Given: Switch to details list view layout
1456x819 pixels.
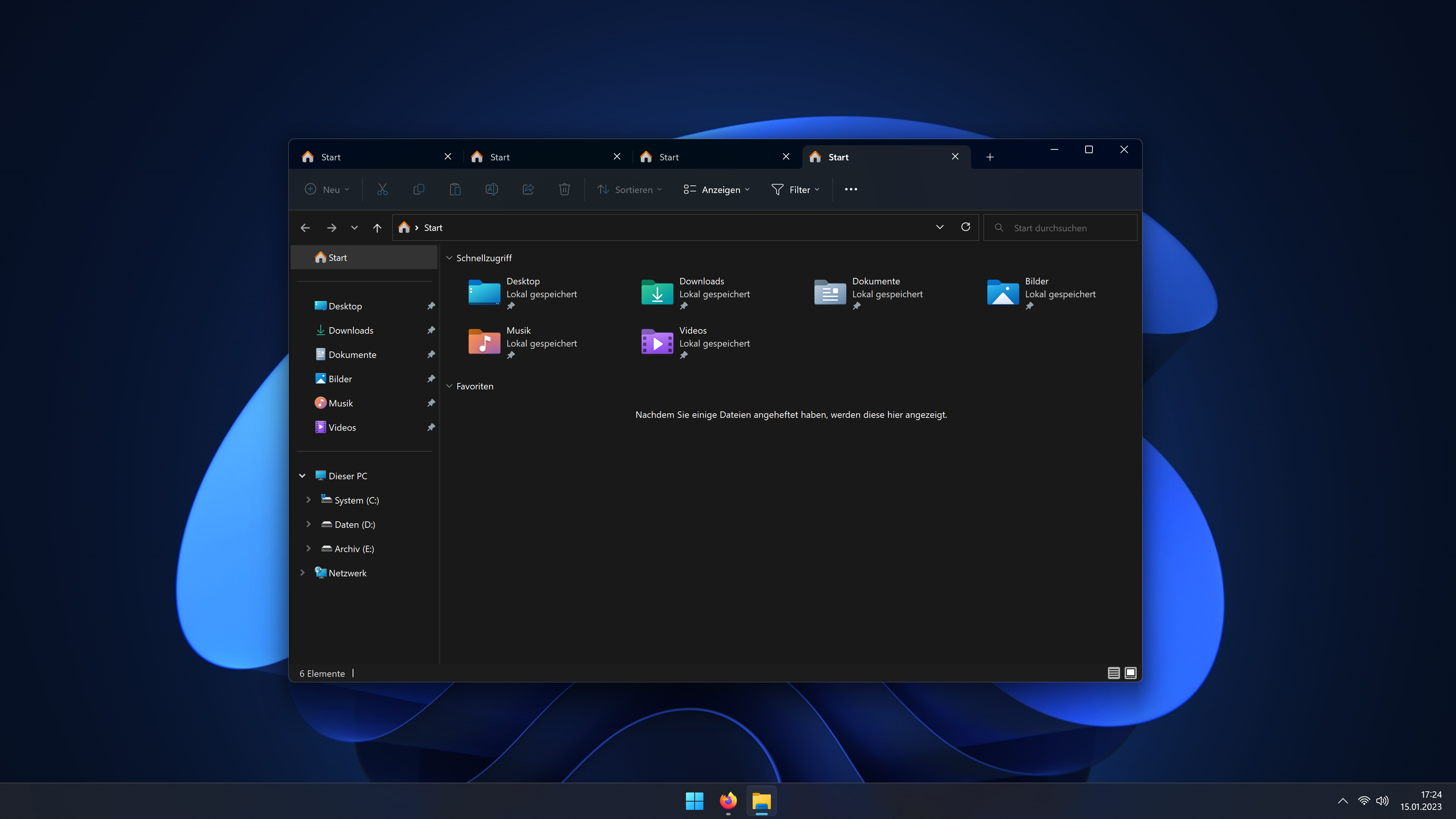Looking at the screenshot, I should 1114,673.
